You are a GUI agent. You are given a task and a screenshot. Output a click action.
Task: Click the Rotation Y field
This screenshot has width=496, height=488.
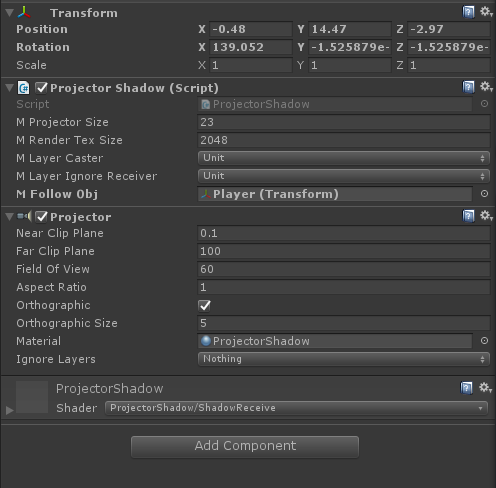350,47
